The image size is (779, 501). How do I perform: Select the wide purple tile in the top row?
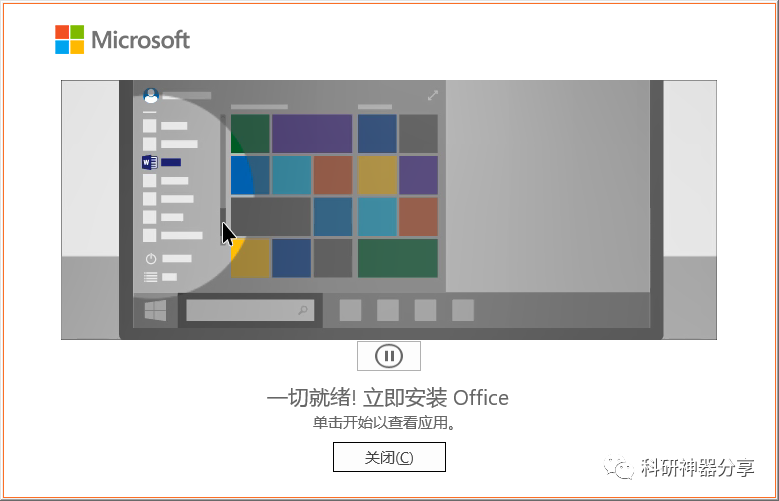[312, 134]
